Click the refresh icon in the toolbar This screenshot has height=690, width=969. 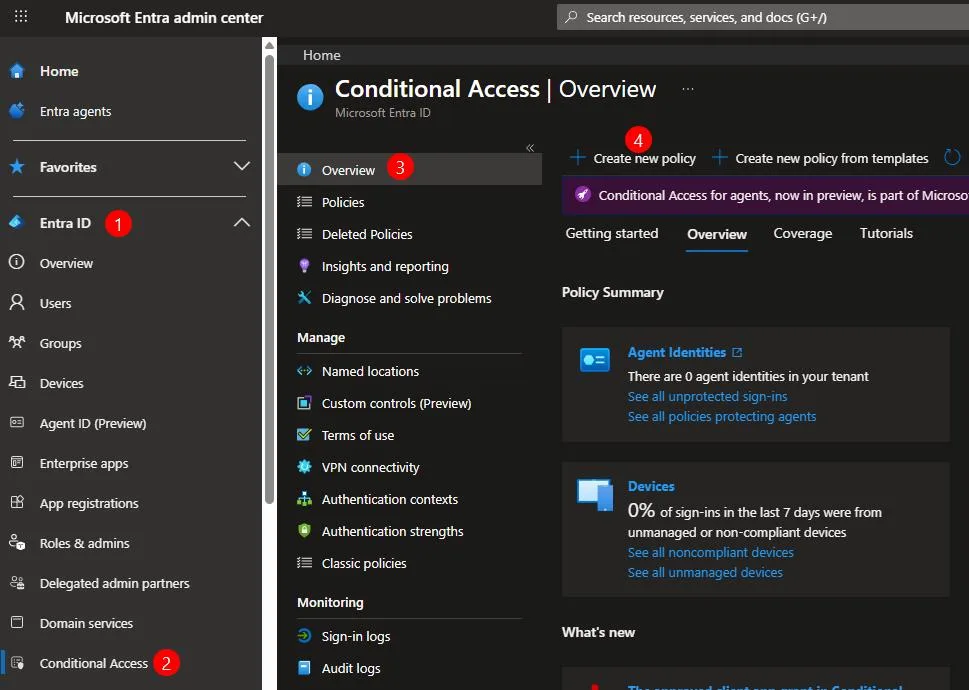point(952,158)
